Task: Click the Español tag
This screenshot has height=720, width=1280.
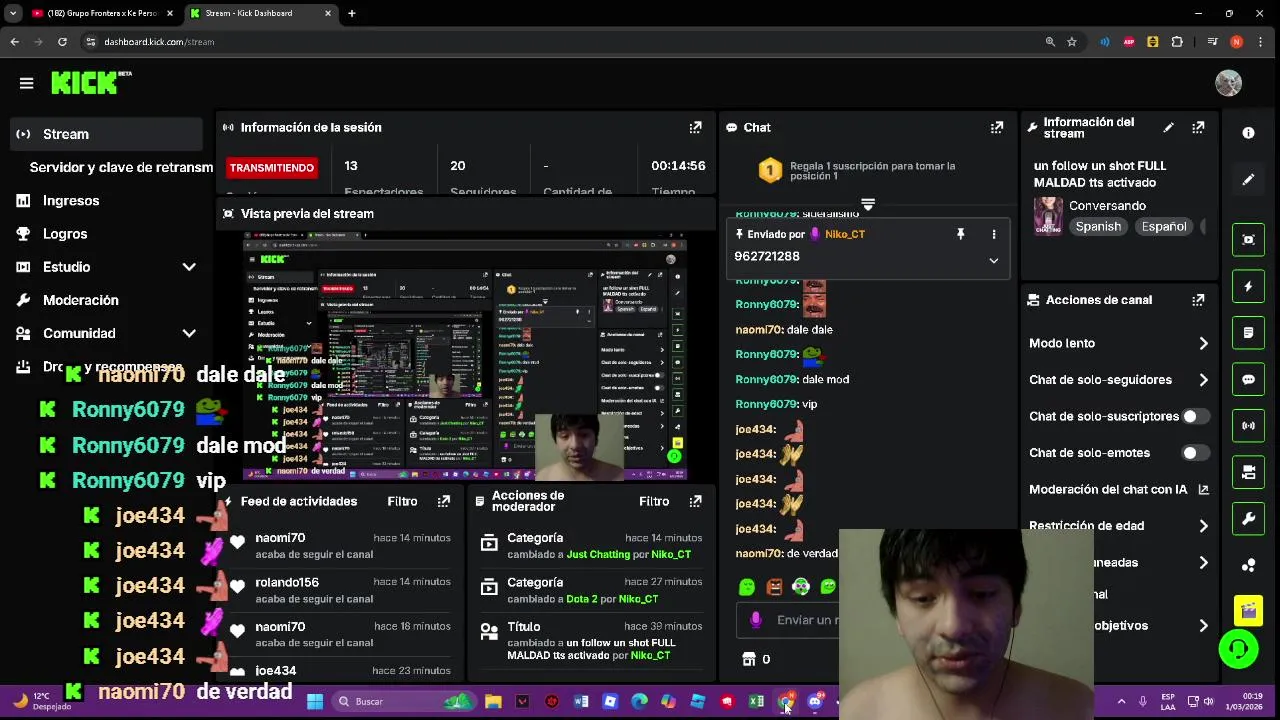Action: click(1164, 227)
